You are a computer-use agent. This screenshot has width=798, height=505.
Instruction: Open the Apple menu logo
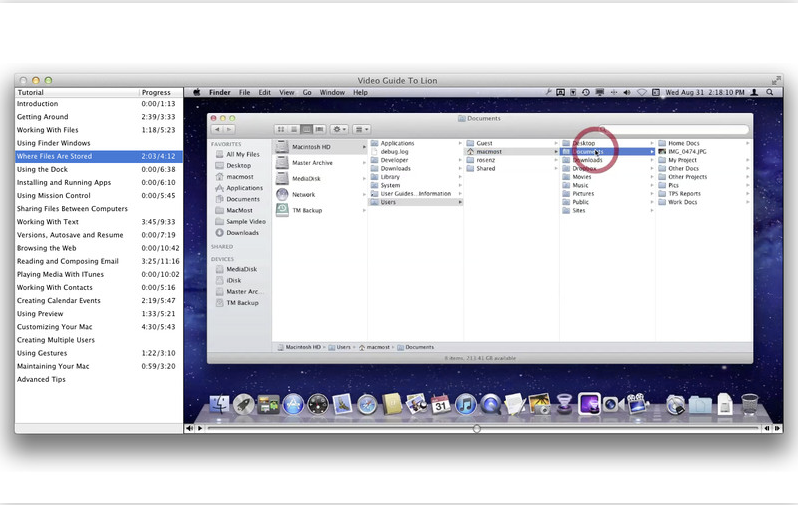point(196,92)
